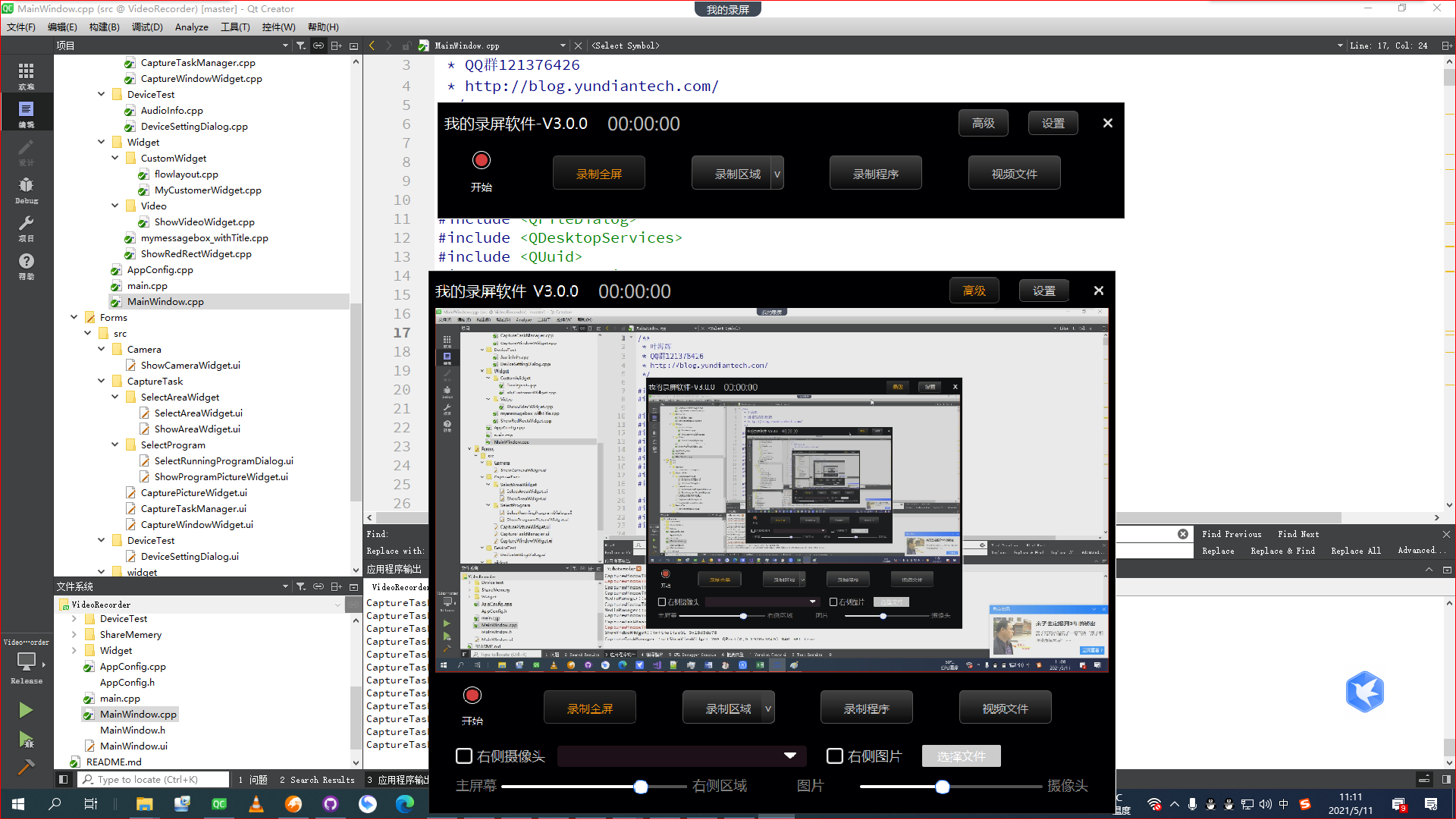Open the 构建(B) menu
This screenshot has width=1456, height=820.
click(x=104, y=27)
